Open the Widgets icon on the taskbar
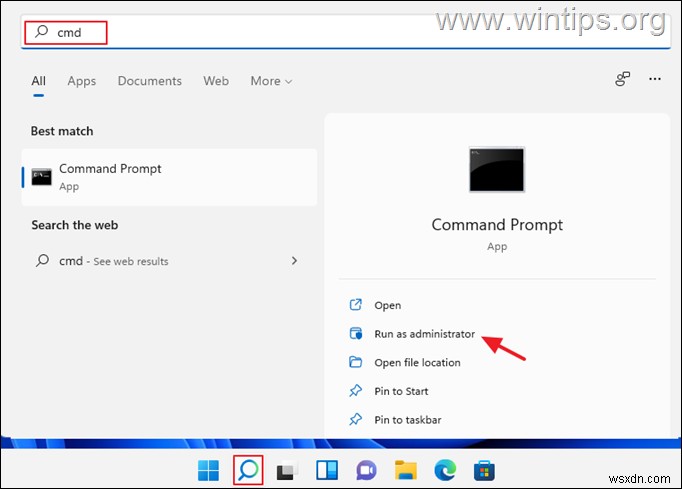The height and width of the screenshot is (489, 682). click(x=327, y=470)
